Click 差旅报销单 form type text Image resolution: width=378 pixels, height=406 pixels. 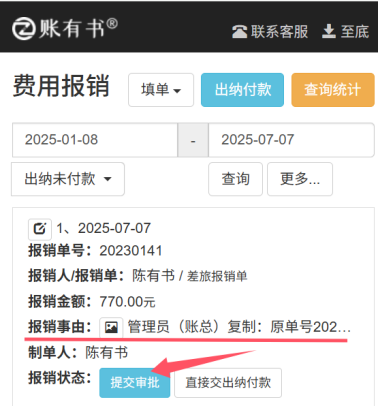217,276
